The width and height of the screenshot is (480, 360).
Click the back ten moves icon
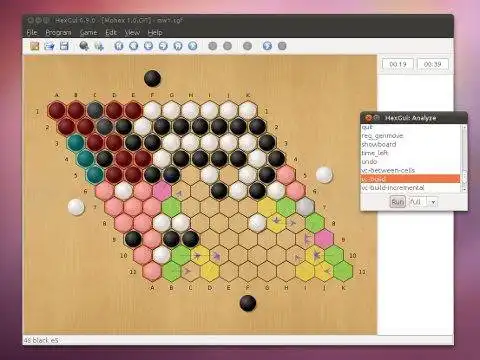point(134,46)
